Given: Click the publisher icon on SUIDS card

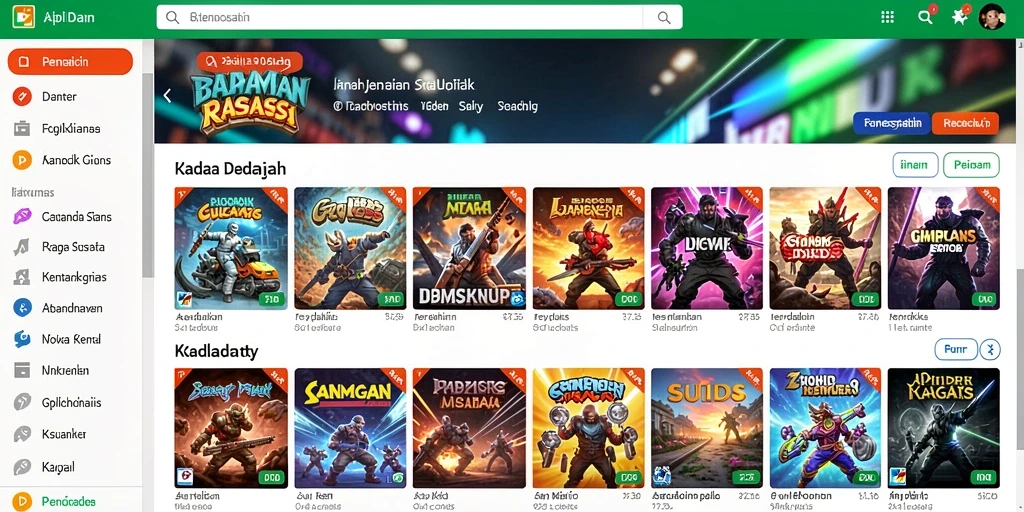Looking at the screenshot, I should 660,475.
